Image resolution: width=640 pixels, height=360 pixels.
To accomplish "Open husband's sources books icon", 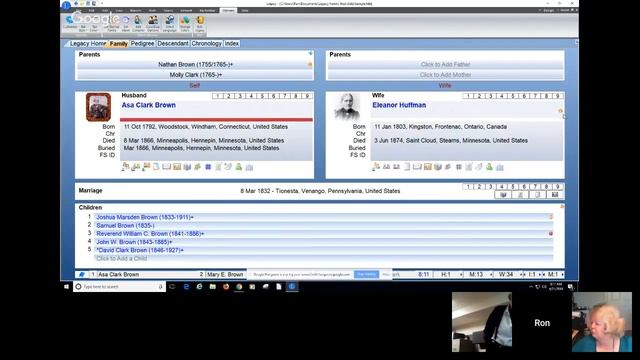I will 187,167.
